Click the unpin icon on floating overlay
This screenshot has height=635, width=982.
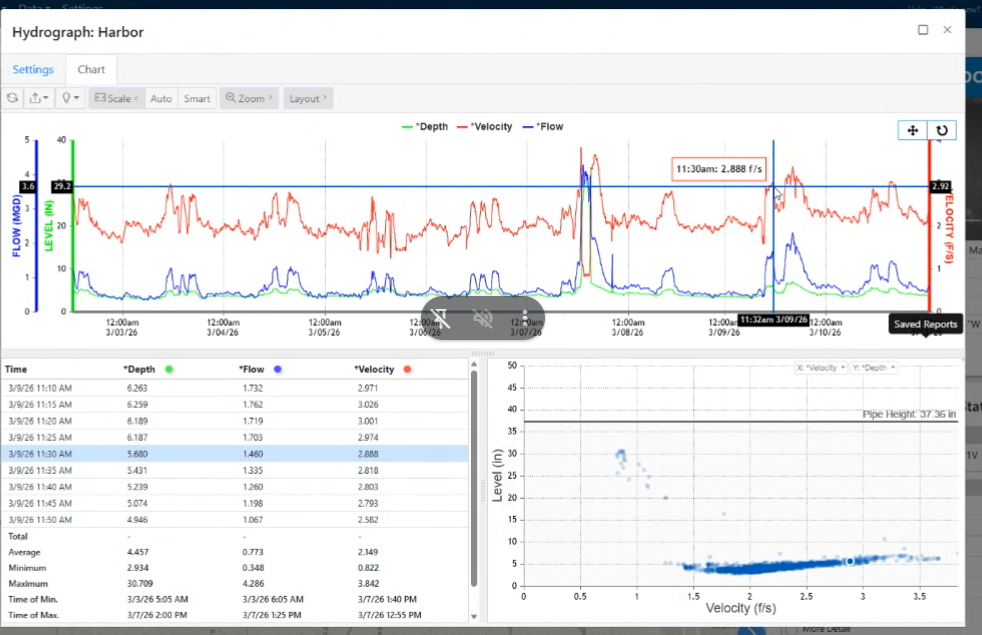click(x=442, y=317)
